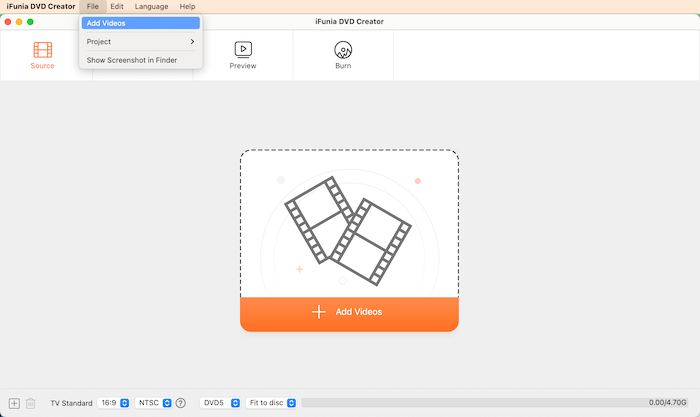Click the white plus icon on the orange bar
Image resolution: width=700 pixels, height=417 pixels.
click(319, 312)
